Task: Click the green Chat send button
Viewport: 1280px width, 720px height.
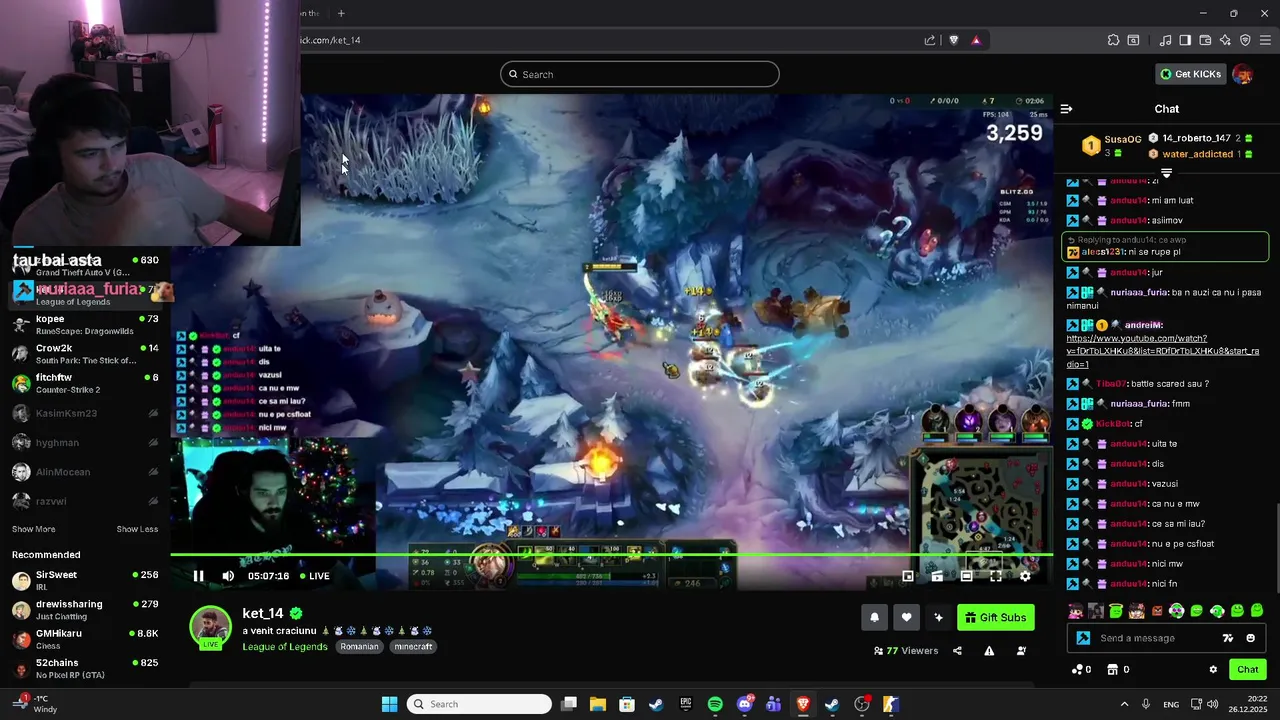Action: [x=1247, y=670]
